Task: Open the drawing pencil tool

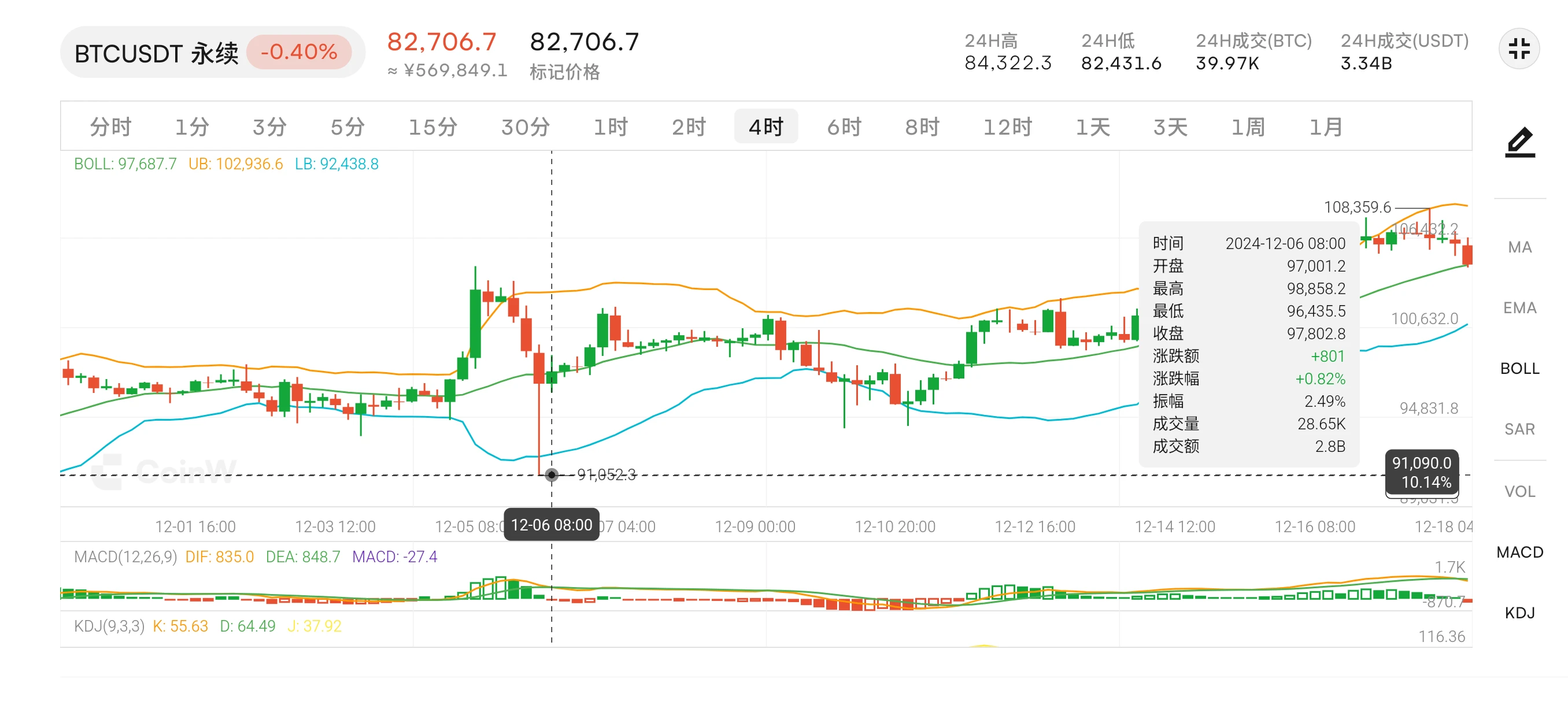Action: [1520, 142]
